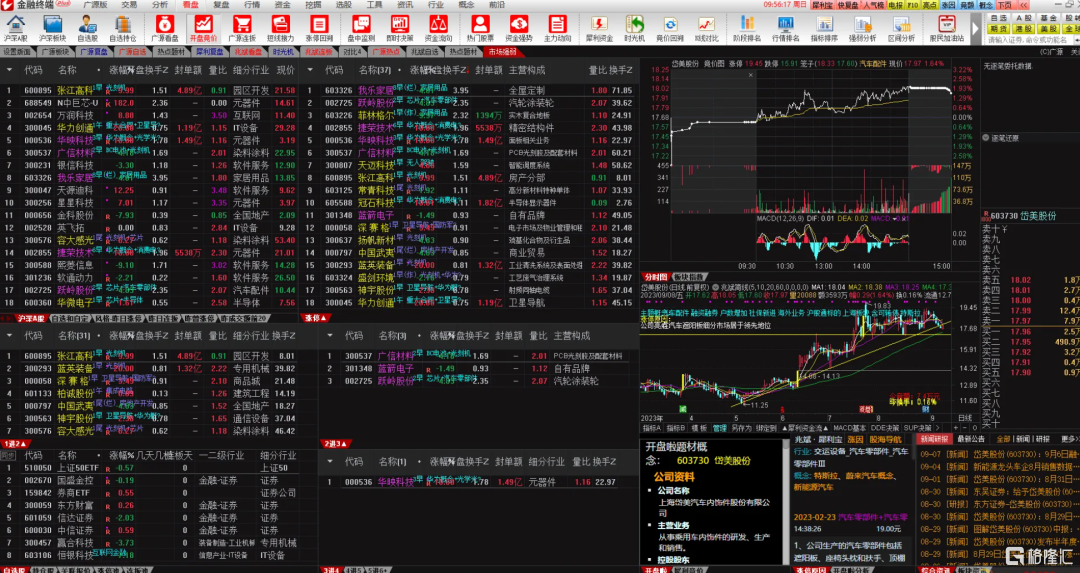This screenshot has width=1080, height=573.
Task: Open the 选股 menu
Action: point(344,5)
